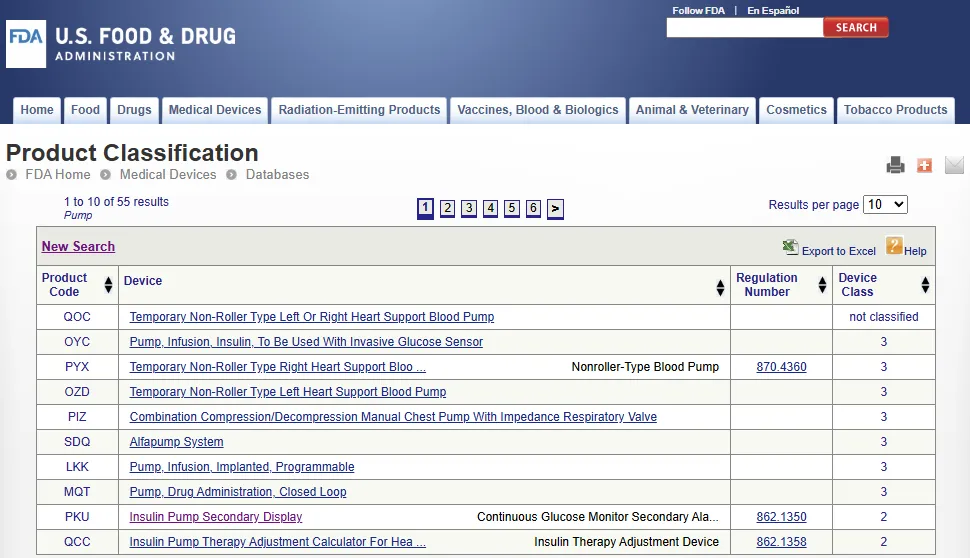
Task: Go to results page 4
Action: [491, 208]
